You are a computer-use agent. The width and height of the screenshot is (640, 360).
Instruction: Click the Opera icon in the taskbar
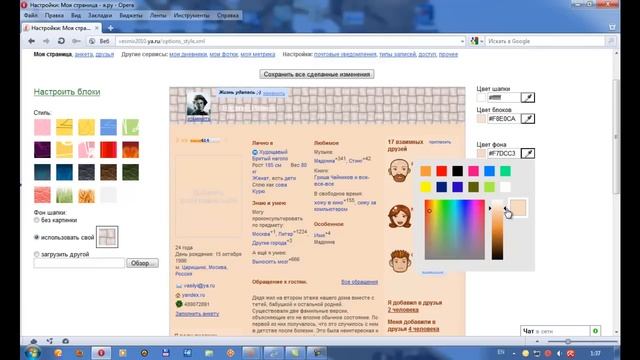[x=101, y=353]
